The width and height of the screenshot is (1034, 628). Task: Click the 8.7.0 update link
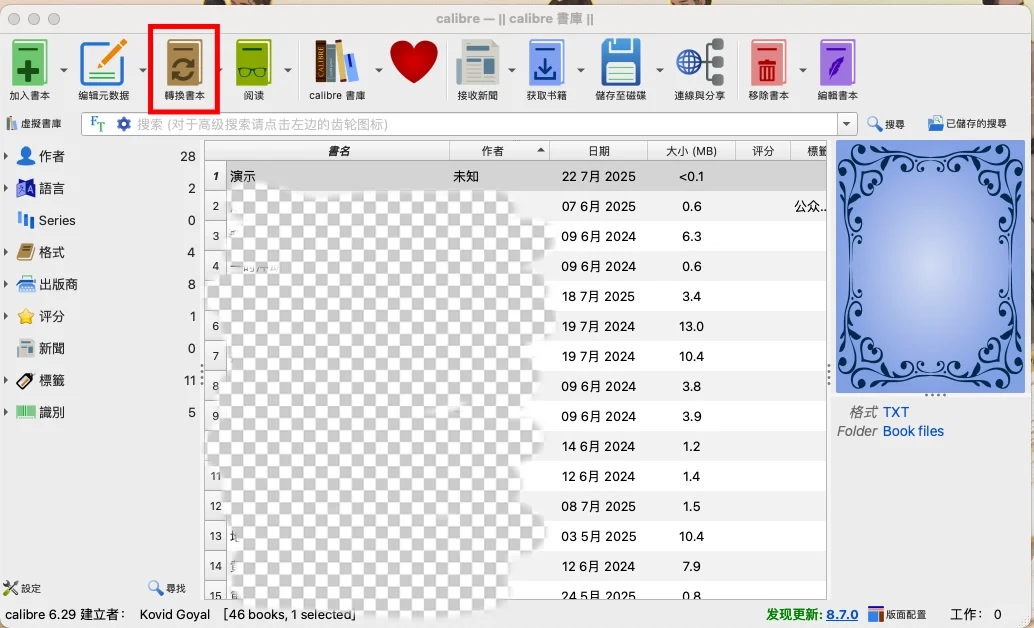(x=842, y=615)
